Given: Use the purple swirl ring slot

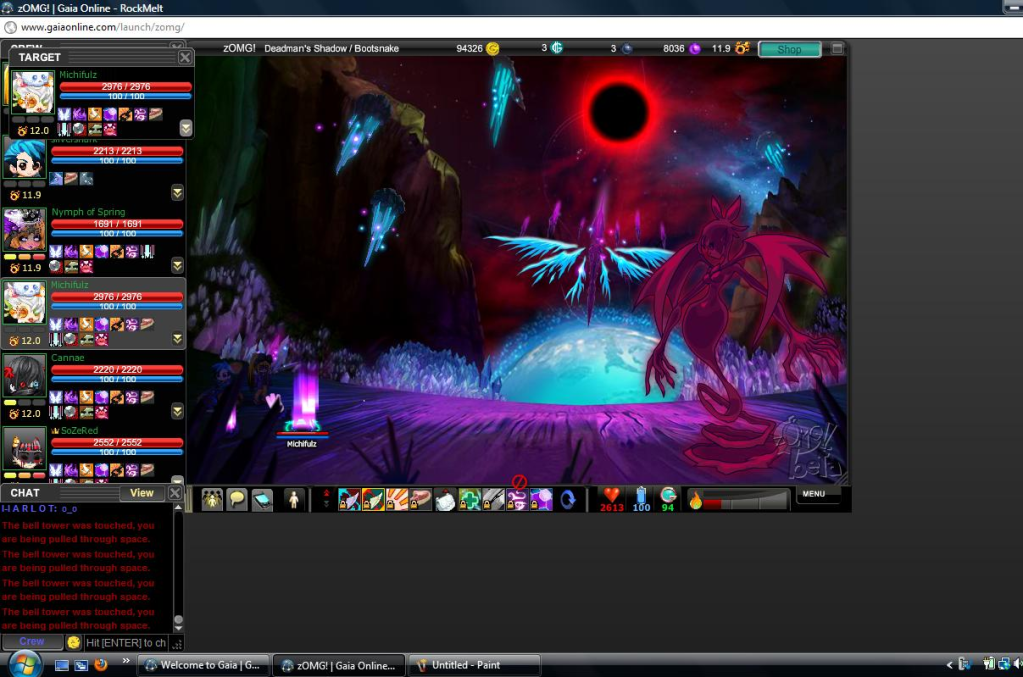Looking at the screenshot, I should (x=517, y=500).
